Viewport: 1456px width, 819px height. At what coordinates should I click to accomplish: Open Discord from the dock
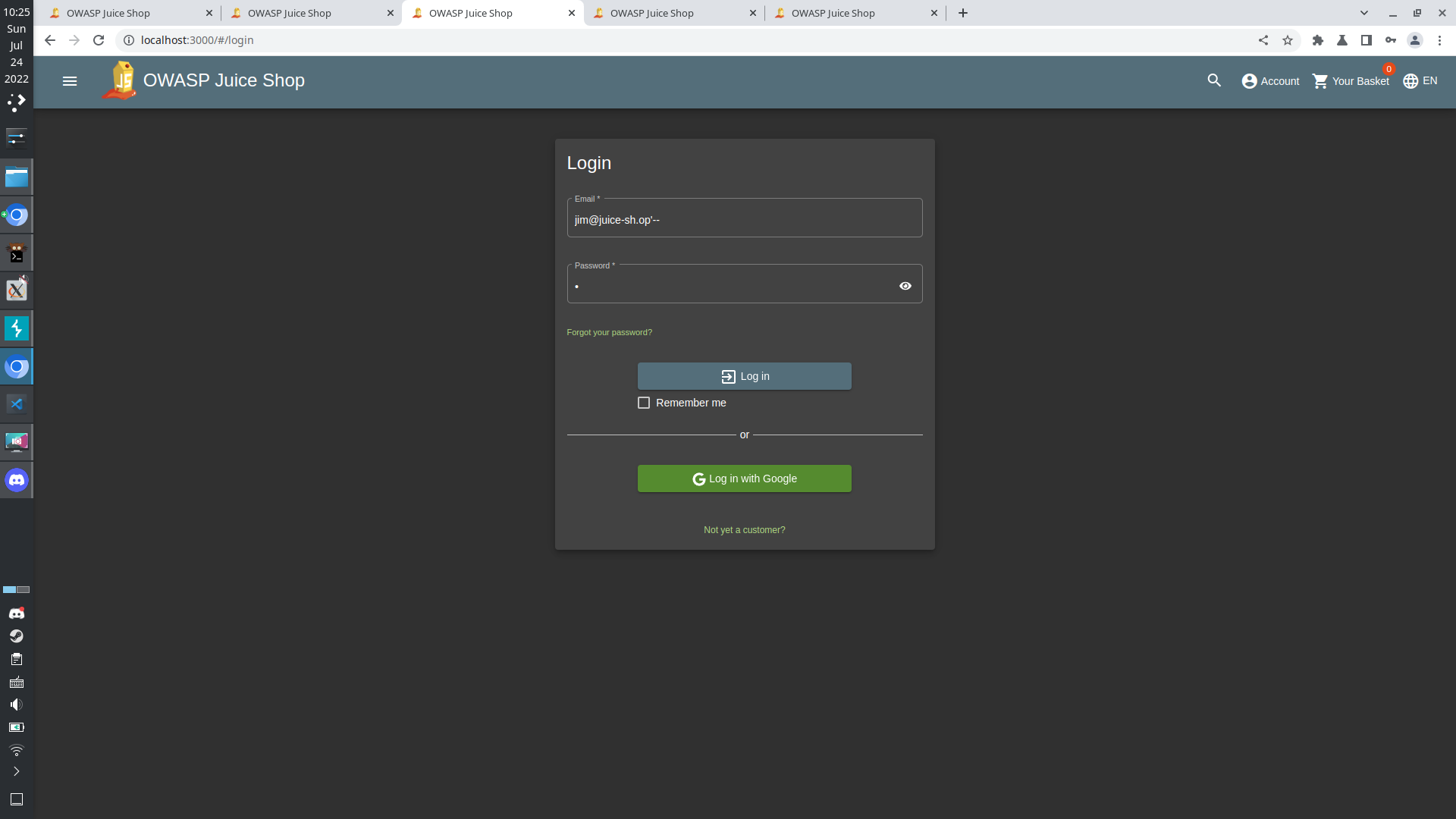[17, 480]
